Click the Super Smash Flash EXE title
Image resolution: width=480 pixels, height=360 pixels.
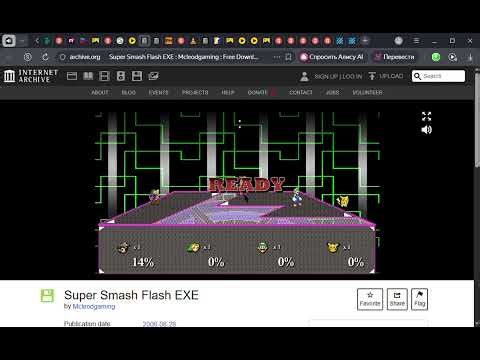point(131,295)
